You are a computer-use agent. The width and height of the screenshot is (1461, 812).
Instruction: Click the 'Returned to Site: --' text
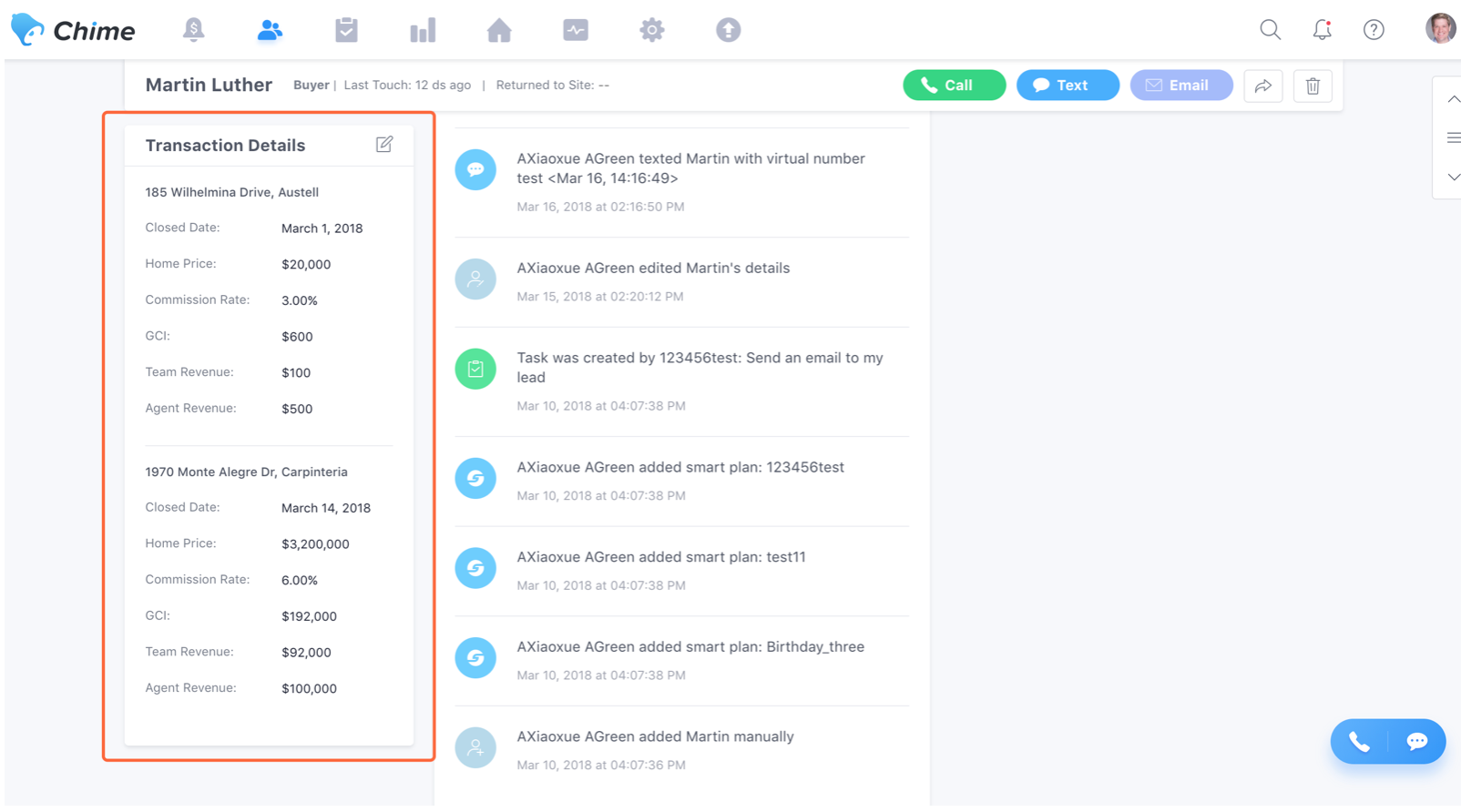552,86
